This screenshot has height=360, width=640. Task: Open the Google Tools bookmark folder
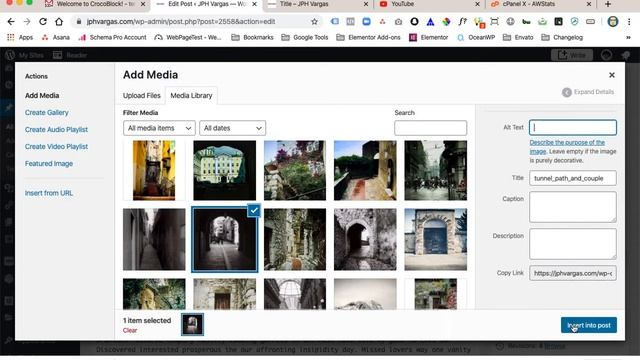coord(304,38)
